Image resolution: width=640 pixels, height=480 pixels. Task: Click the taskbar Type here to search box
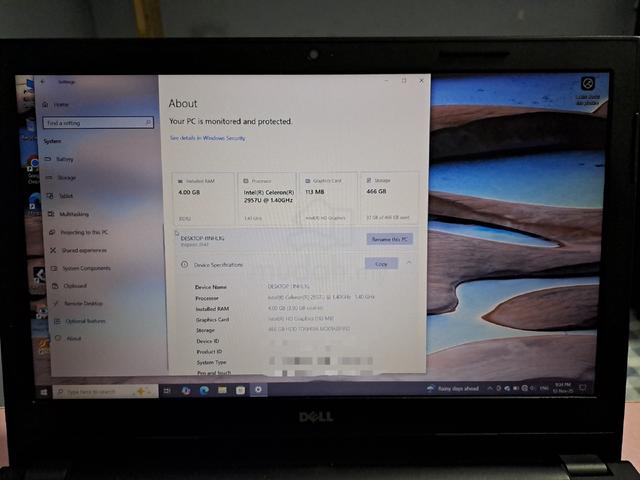(x=105, y=392)
